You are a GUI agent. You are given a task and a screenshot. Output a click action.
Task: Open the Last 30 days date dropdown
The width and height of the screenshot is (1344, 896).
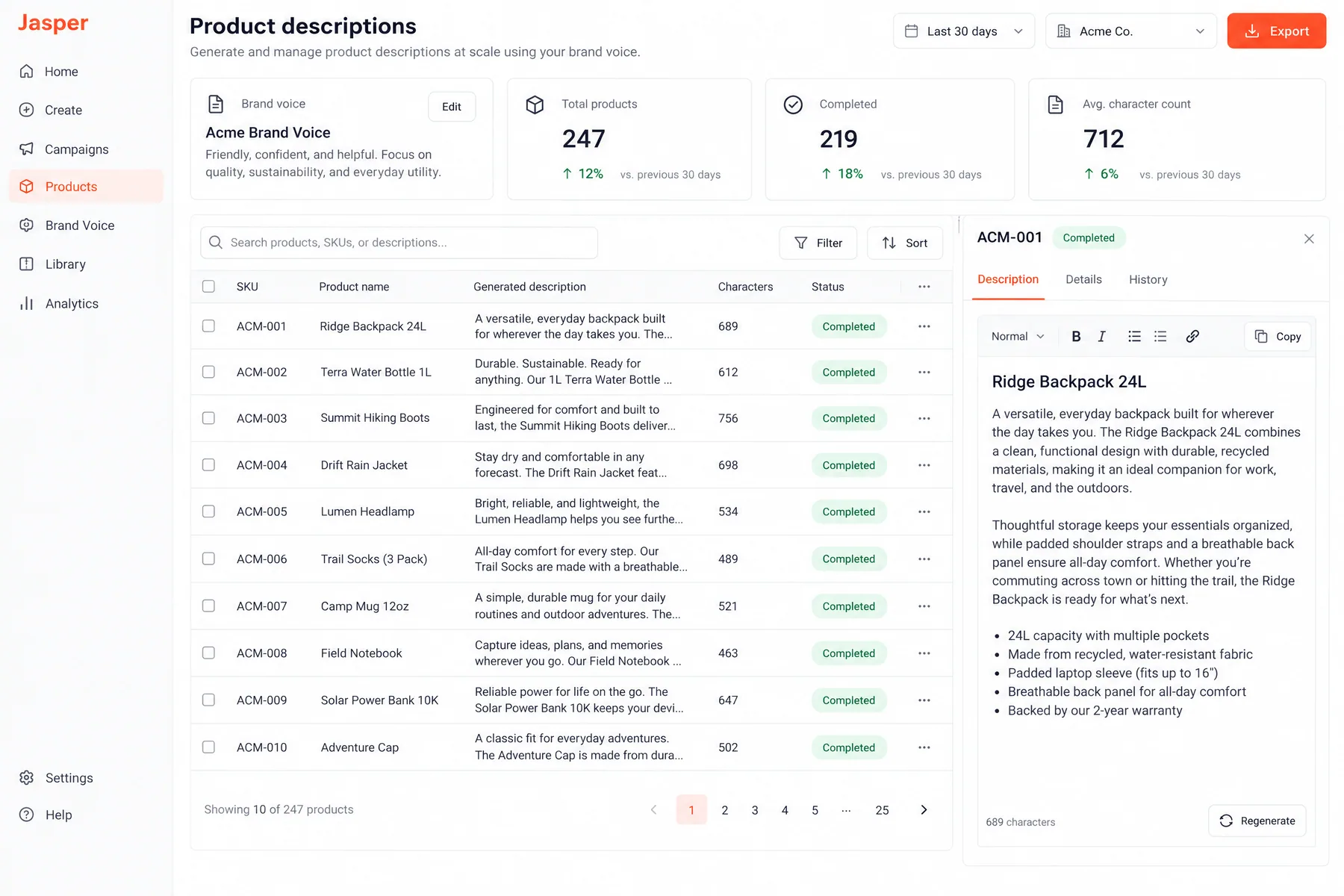[x=963, y=31]
